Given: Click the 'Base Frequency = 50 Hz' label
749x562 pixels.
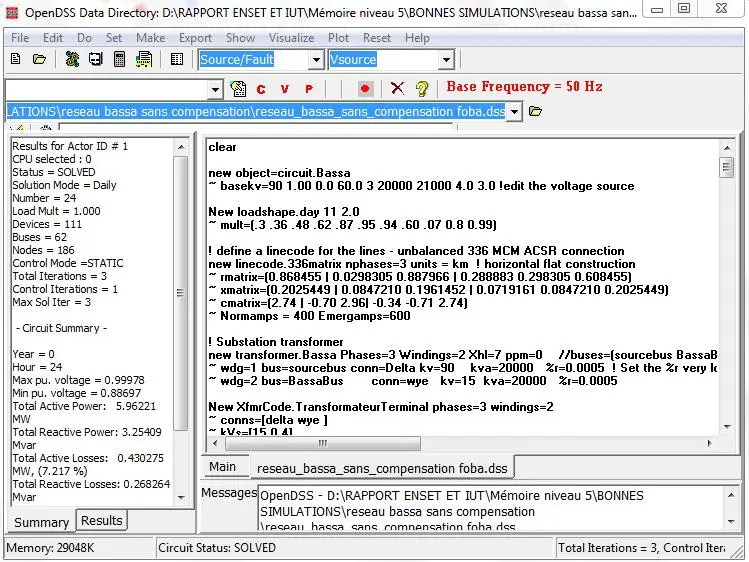Looking at the screenshot, I should click(x=524, y=86).
